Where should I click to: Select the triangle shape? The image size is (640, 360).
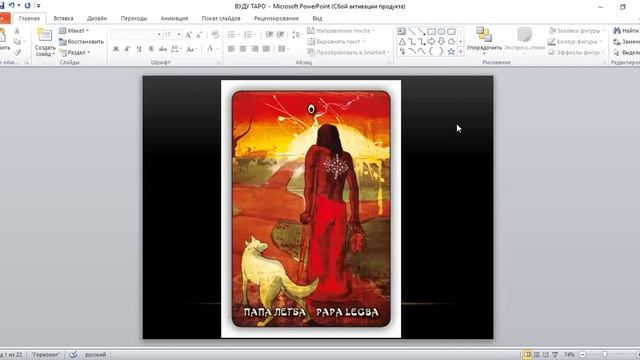(402, 42)
